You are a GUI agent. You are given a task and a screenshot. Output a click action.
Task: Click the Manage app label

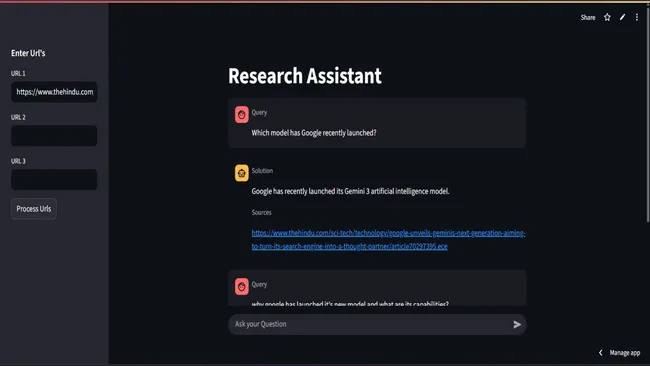coord(625,353)
